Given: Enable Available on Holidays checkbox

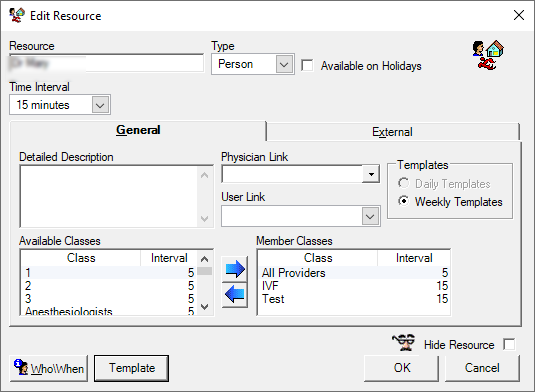Looking at the screenshot, I should (x=307, y=65).
